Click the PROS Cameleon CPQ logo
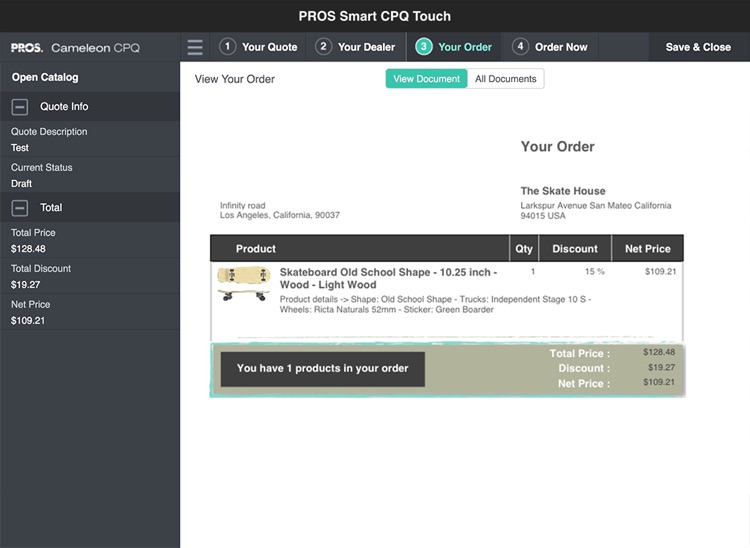The width and height of the screenshot is (750, 548). pos(76,48)
